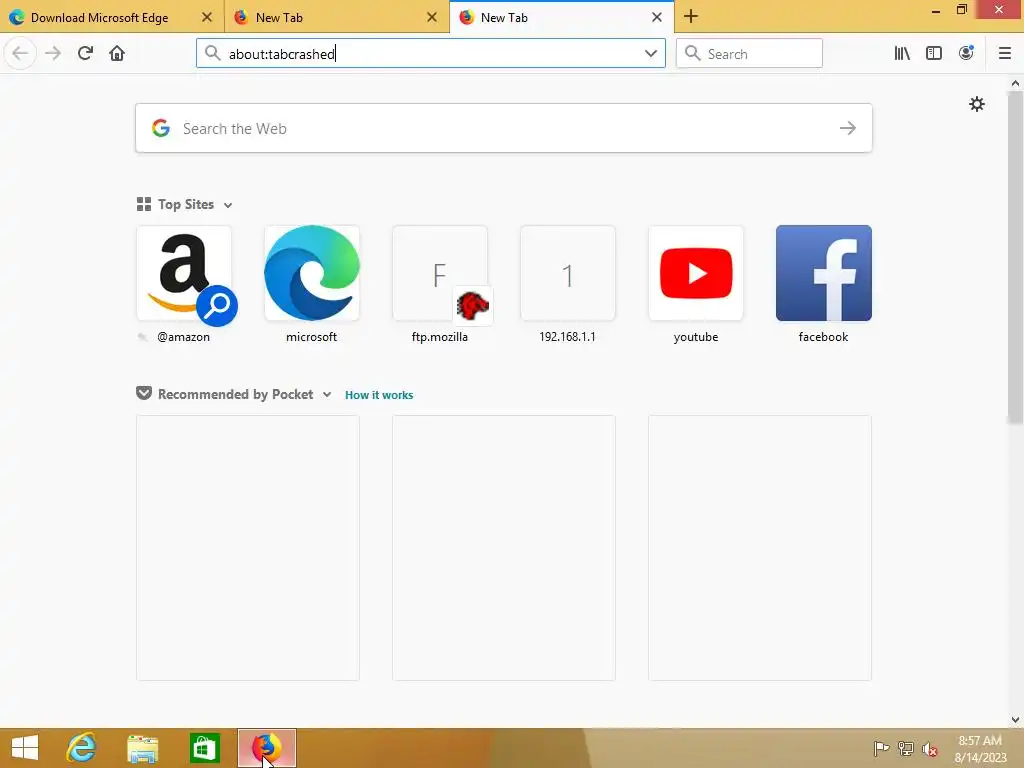Click the Top Sites grid icon
1024x768 pixels.
coord(144,204)
